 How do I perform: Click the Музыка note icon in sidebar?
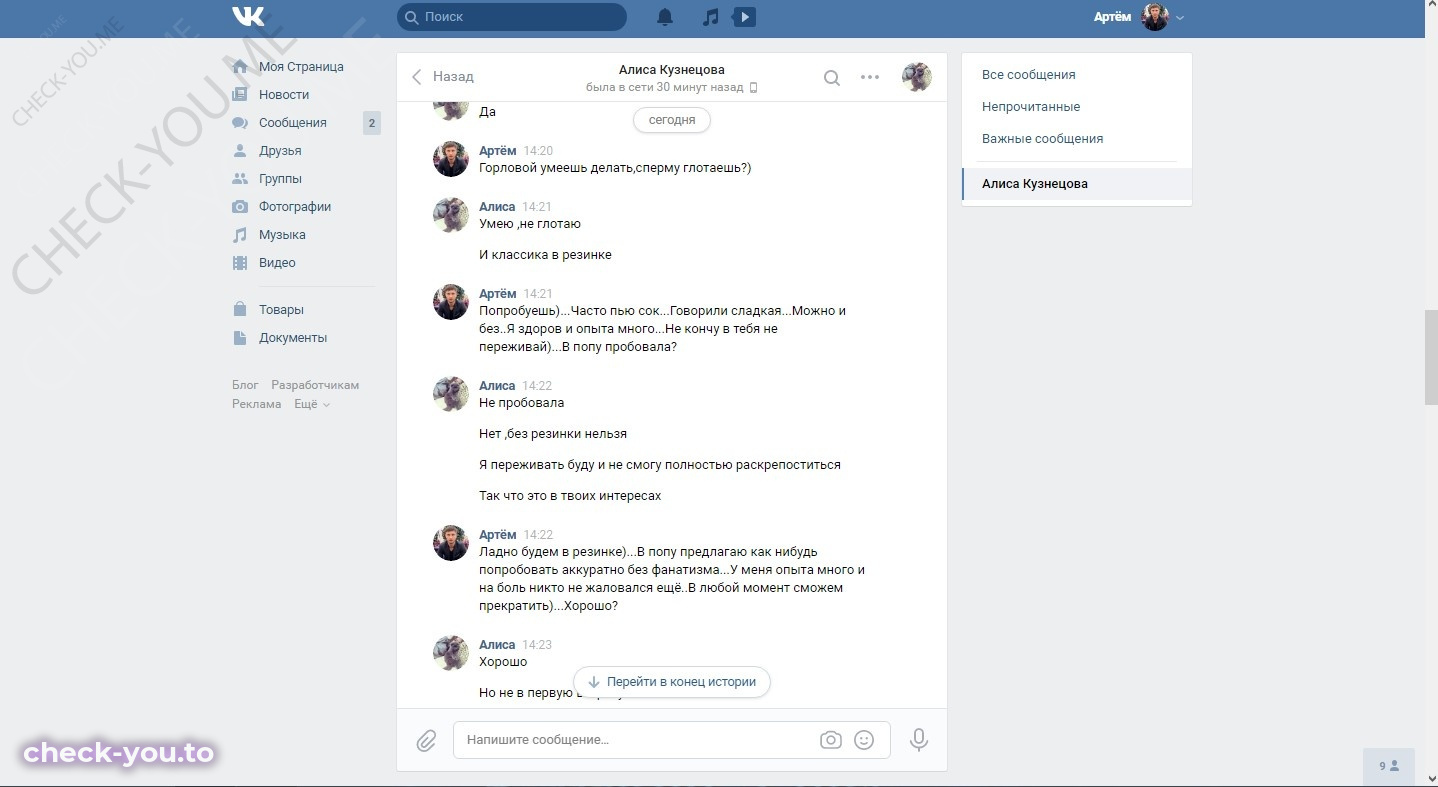(240, 235)
